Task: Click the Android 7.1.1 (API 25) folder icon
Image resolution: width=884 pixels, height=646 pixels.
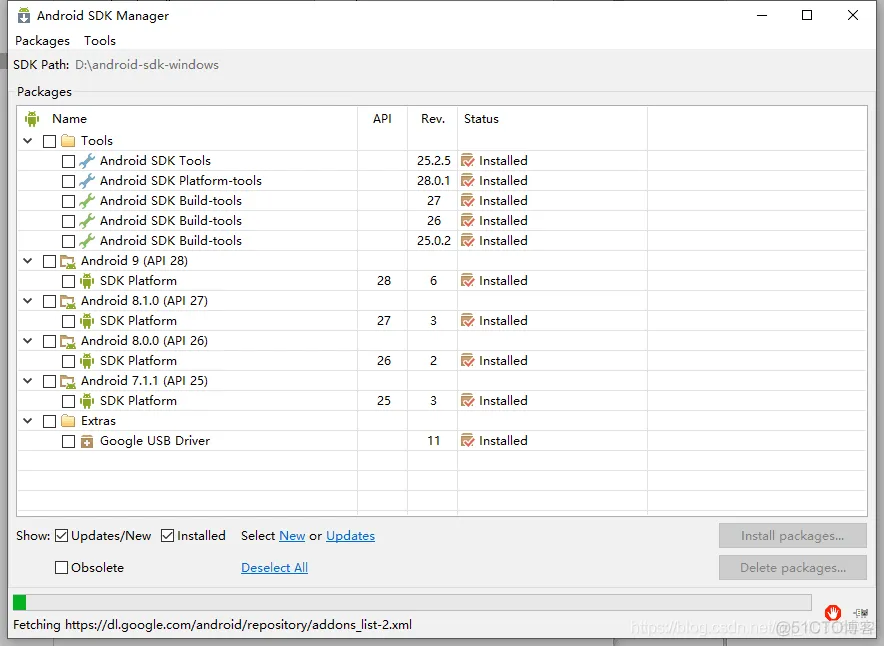Action: point(68,381)
